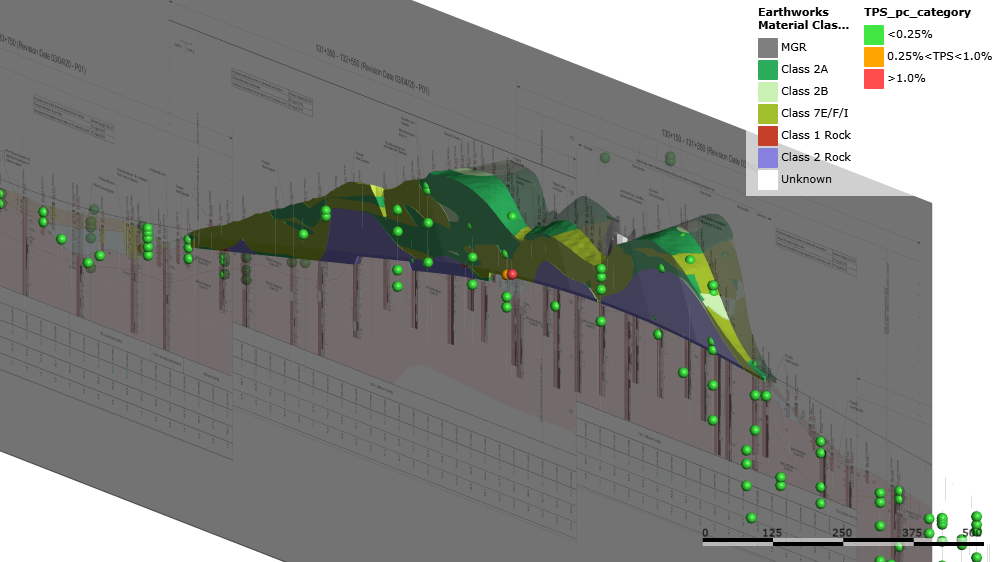Click the orange 0.25%<TPS<1.0% swatch
This screenshot has height=562, width=1000.
[874, 57]
